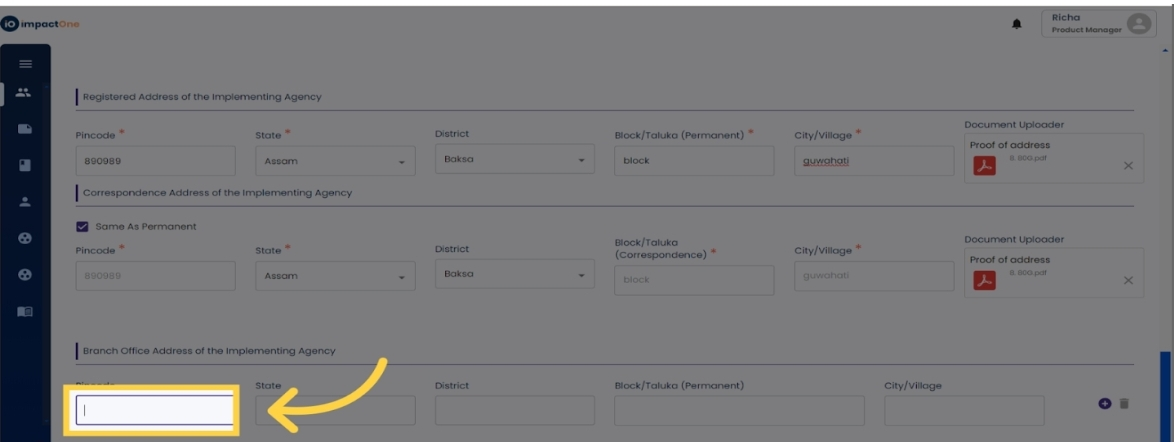Image resolution: width=1174 pixels, height=442 pixels.
Task: Open the correspondence address District dropdown
Action: coord(515,275)
